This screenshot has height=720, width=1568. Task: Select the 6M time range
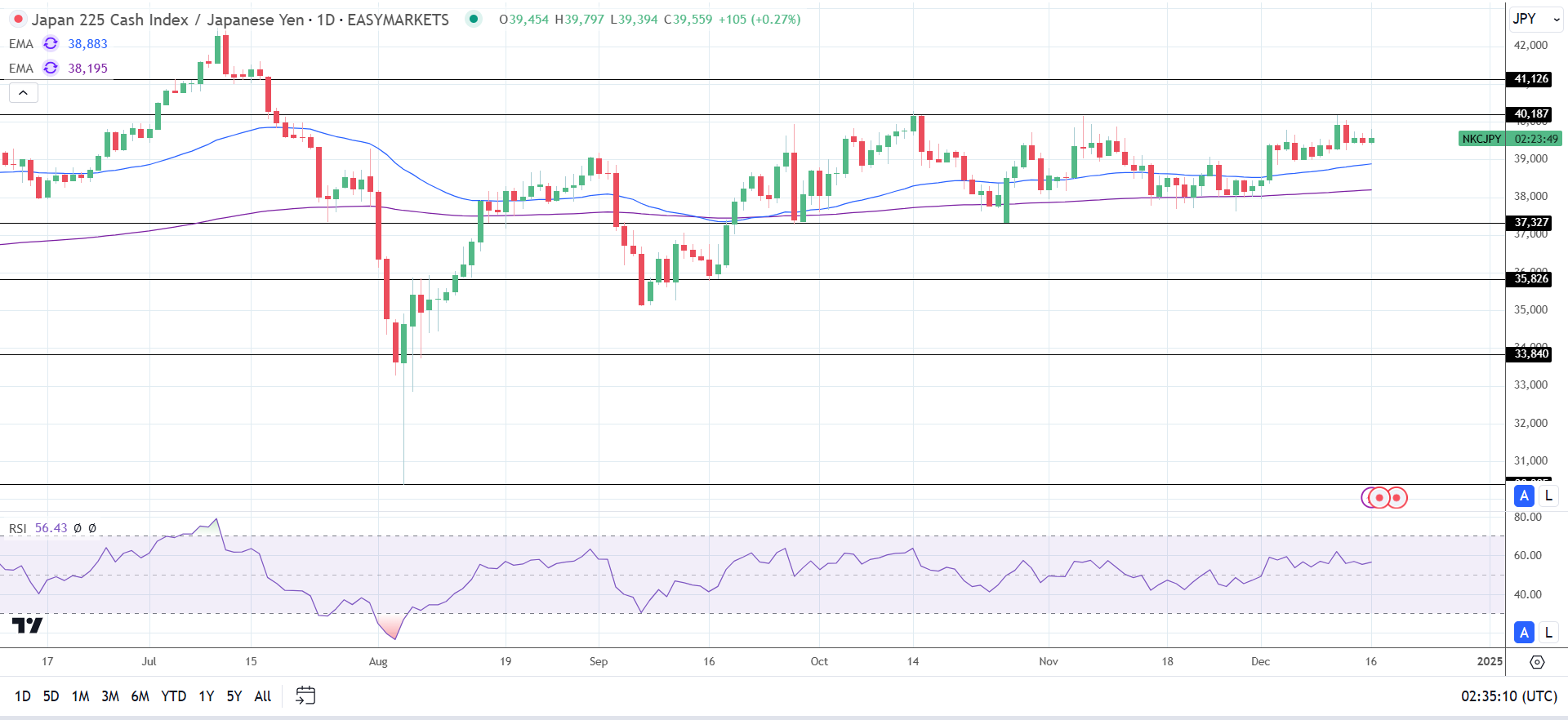(140, 696)
